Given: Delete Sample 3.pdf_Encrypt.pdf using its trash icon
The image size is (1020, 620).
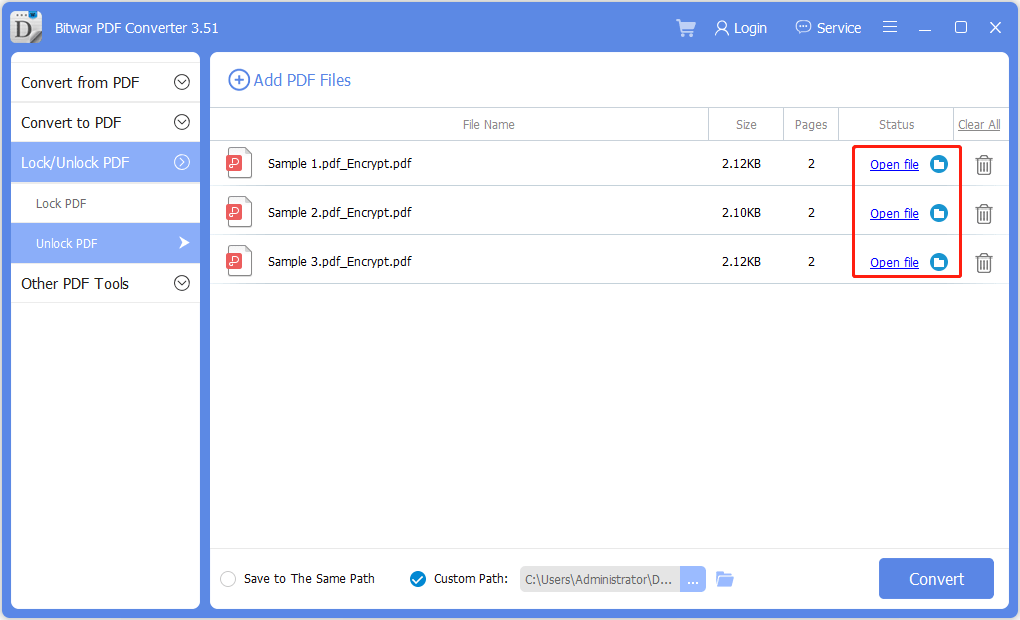Looking at the screenshot, I should point(983,262).
